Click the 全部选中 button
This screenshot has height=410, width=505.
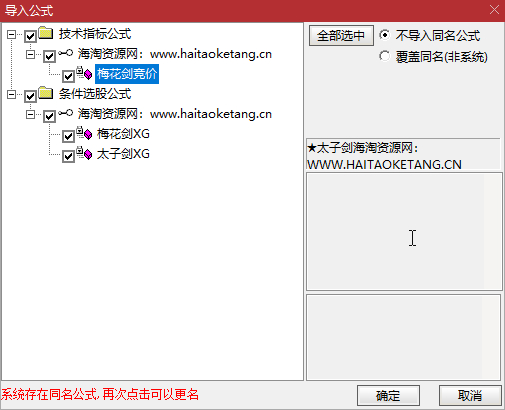point(341,35)
